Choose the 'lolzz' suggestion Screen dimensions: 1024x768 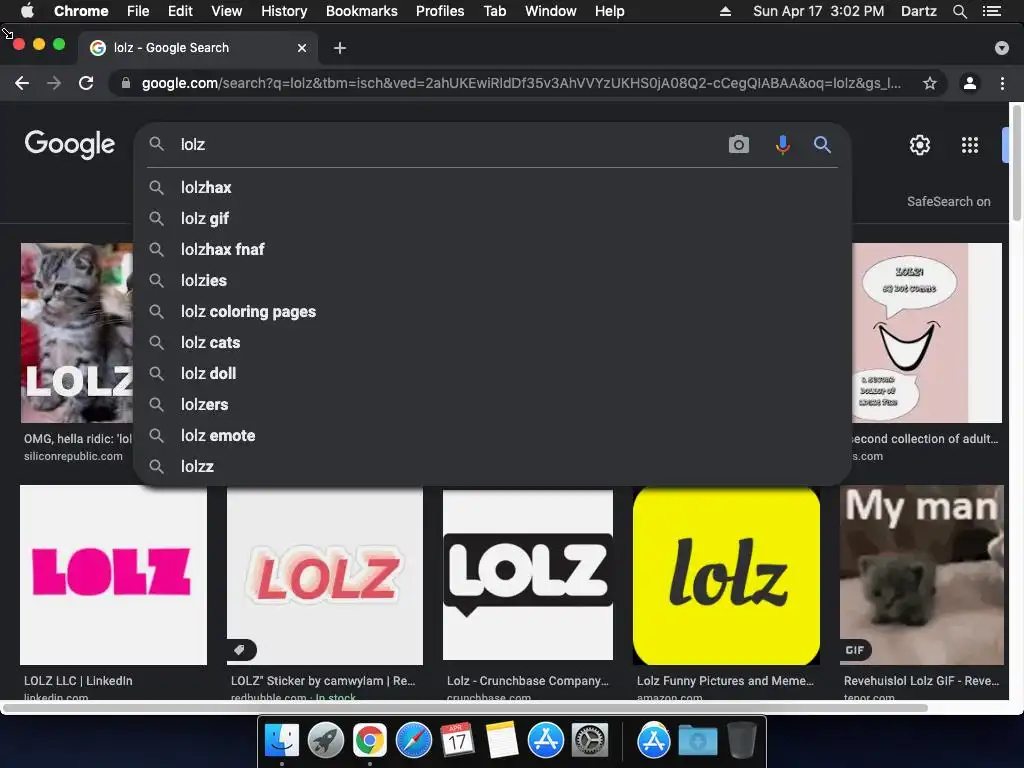click(492, 466)
